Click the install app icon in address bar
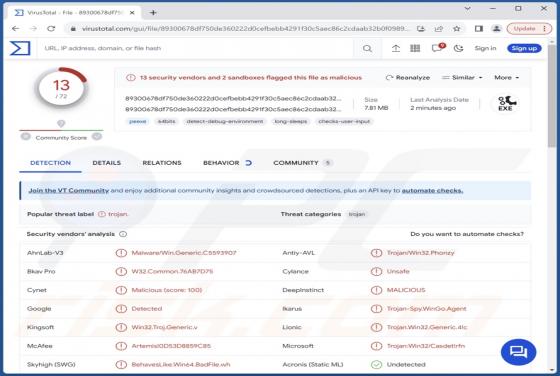The width and height of the screenshot is (560, 376). pyautogui.click(x=421, y=29)
